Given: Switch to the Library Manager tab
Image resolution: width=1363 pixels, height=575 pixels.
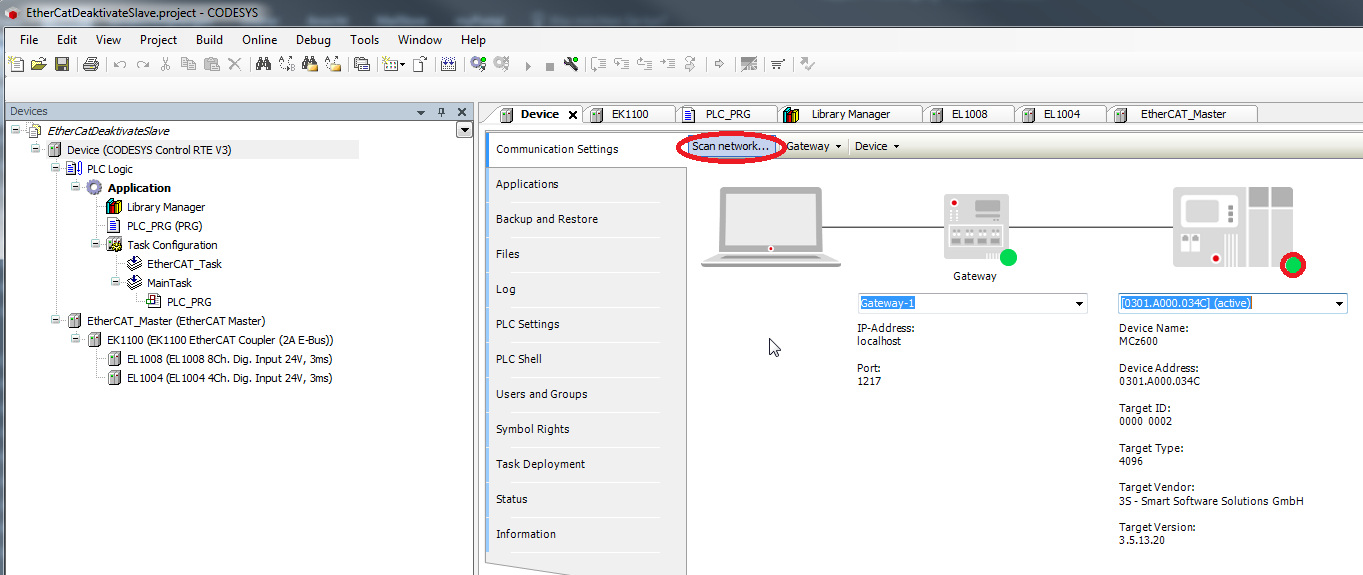Looking at the screenshot, I should click(x=850, y=114).
